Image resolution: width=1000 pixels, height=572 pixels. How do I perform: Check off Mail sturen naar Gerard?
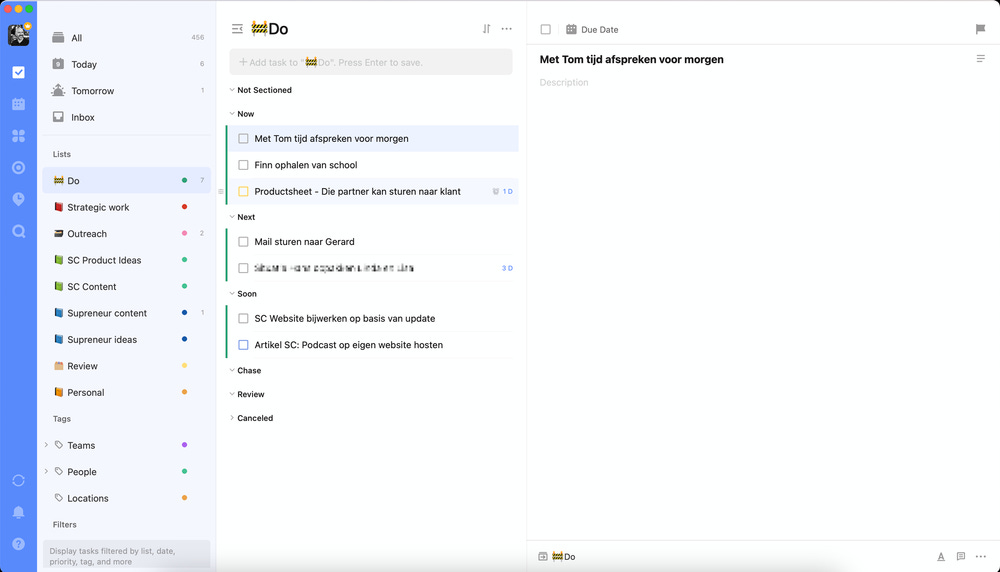pyautogui.click(x=243, y=242)
